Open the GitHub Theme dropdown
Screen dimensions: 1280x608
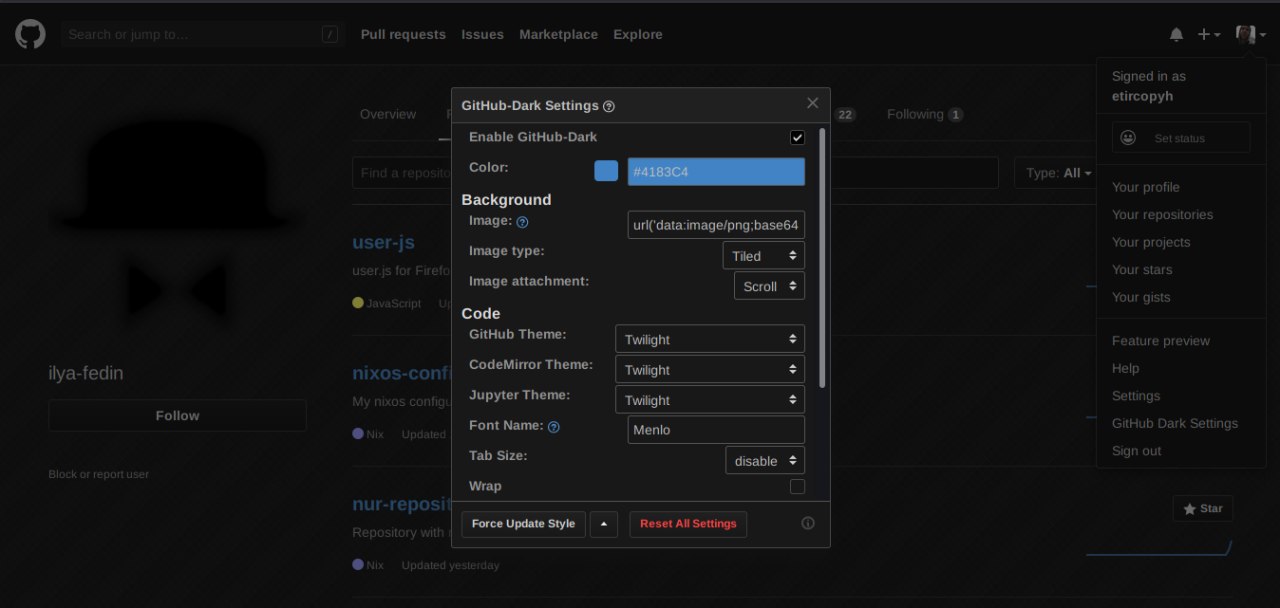[x=710, y=339]
